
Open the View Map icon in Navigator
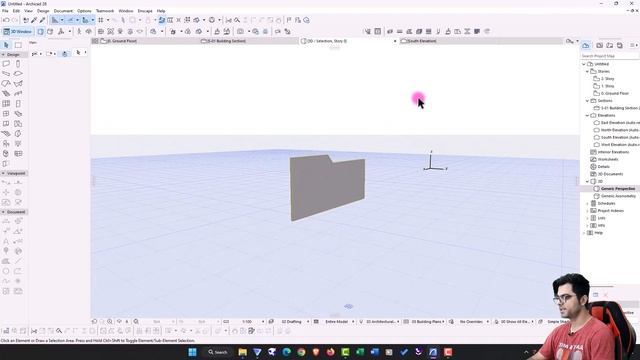(600, 45)
